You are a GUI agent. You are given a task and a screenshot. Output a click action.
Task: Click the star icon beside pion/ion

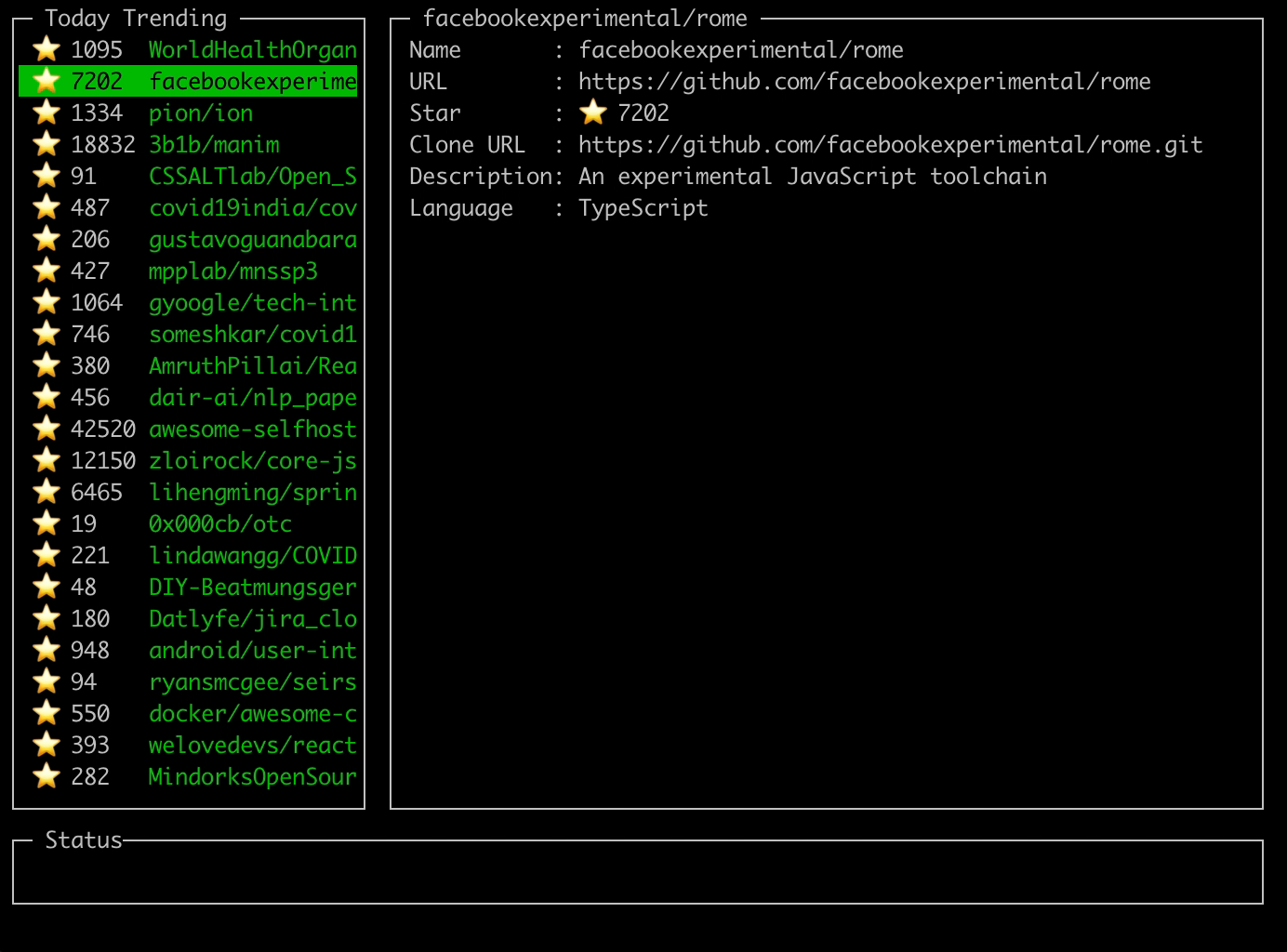[46, 112]
